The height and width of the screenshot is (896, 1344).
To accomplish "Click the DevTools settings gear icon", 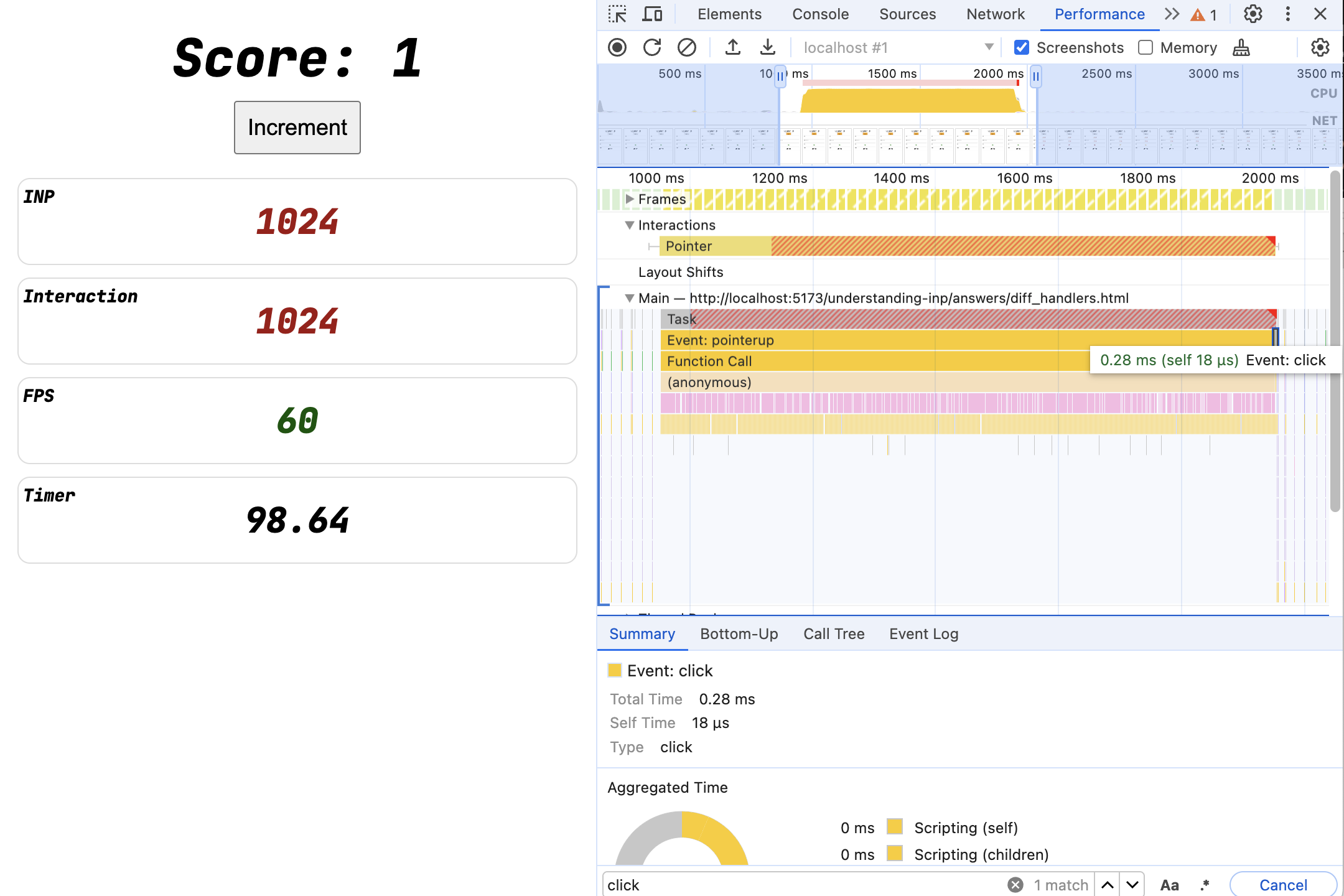I will click(x=1253, y=14).
